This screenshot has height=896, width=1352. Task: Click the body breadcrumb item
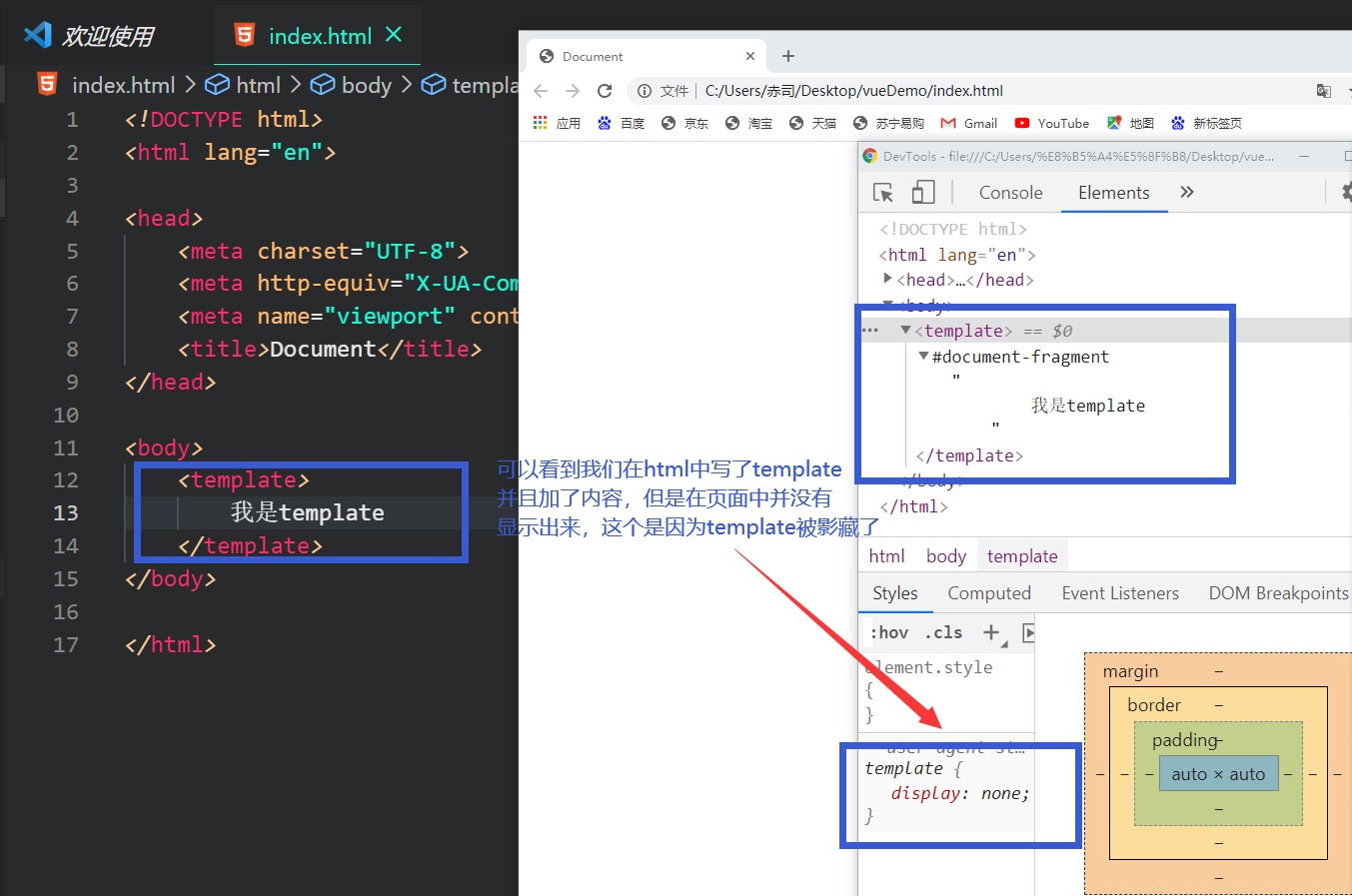point(351,85)
